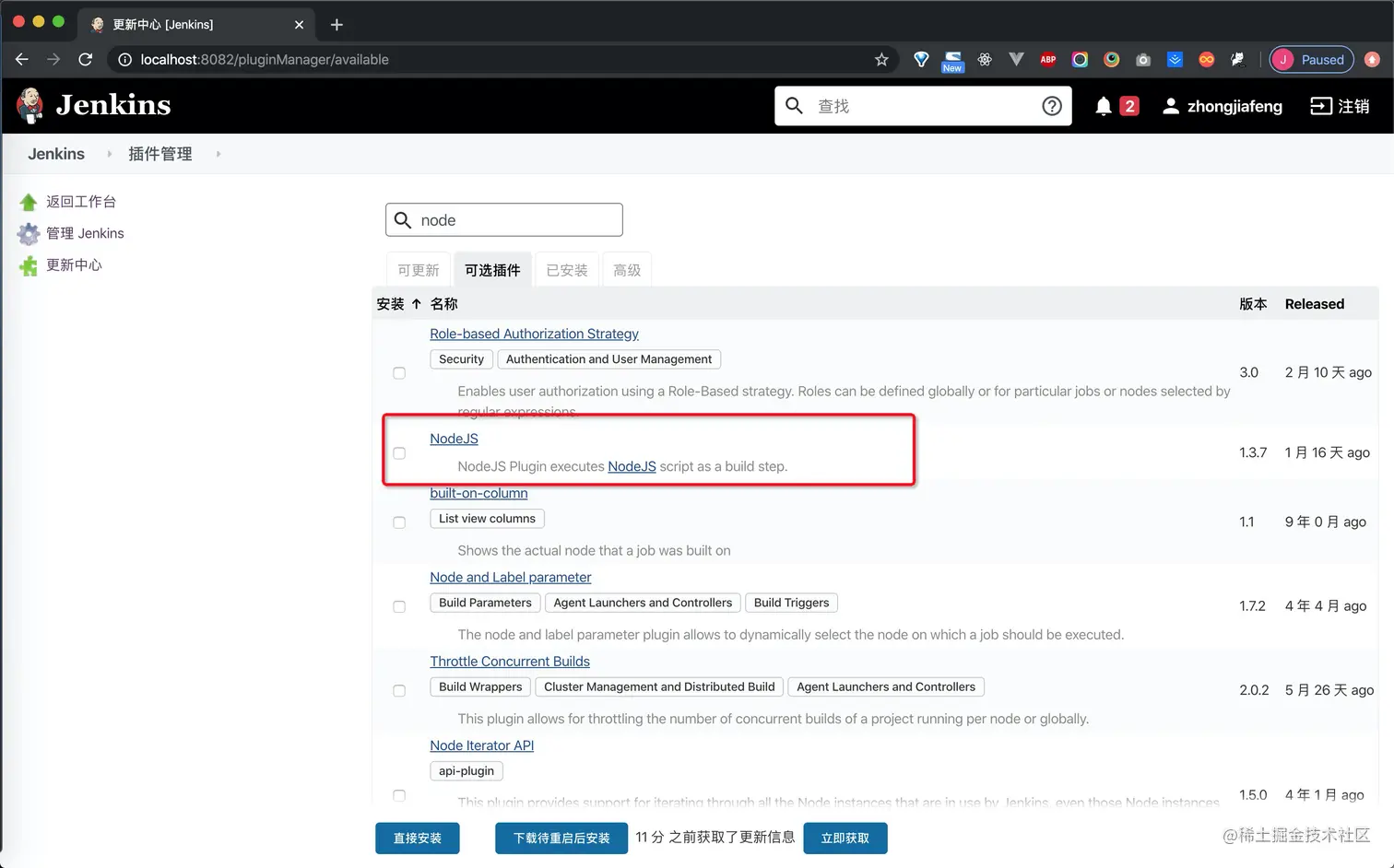This screenshot has height=868, width=1394.
Task: Click the user avatar icon beside zhongjiafeng
Action: click(1170, 106)
